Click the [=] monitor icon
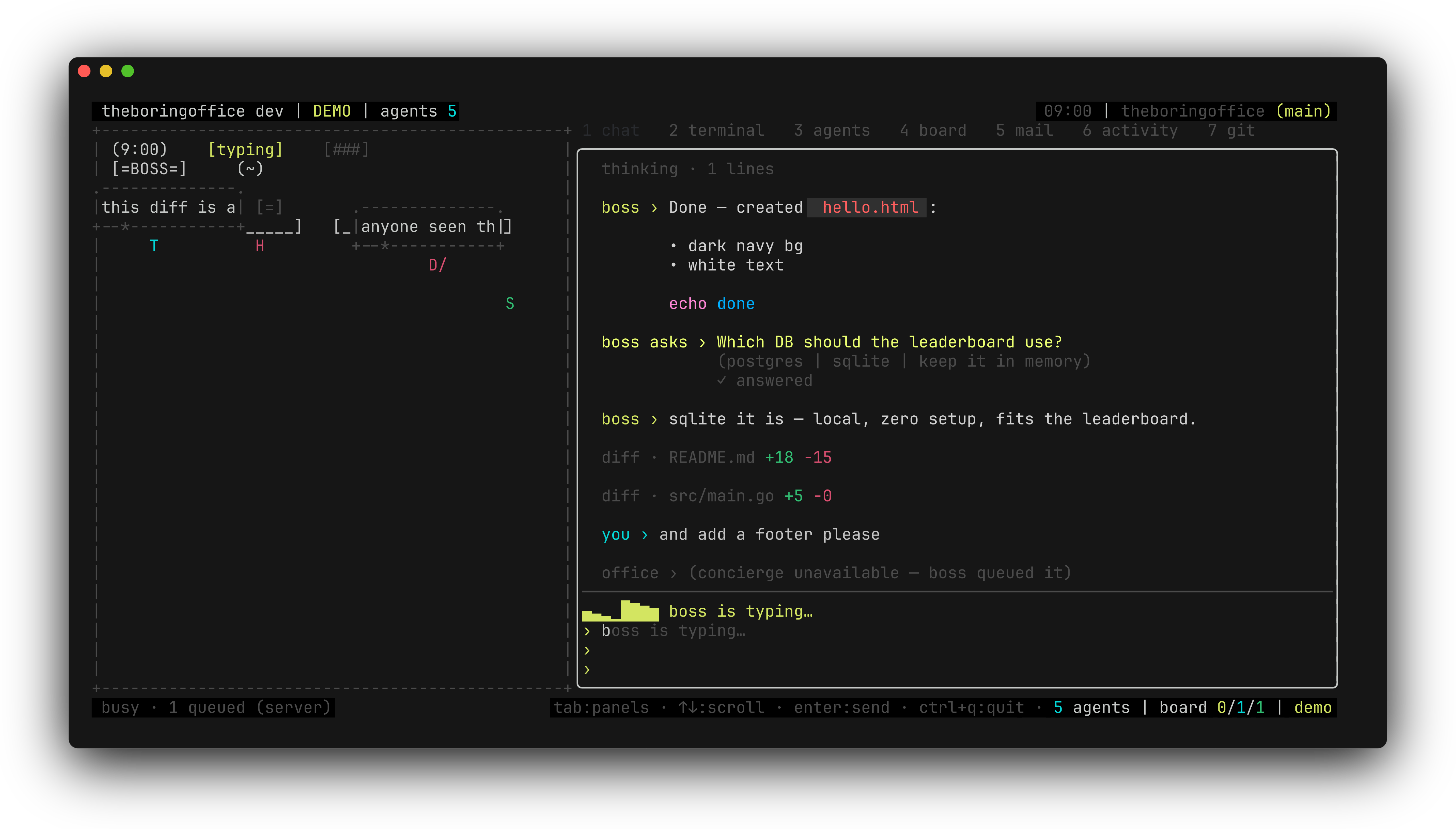This screenshot has height=829, width=1456. (x=269, y=207)
